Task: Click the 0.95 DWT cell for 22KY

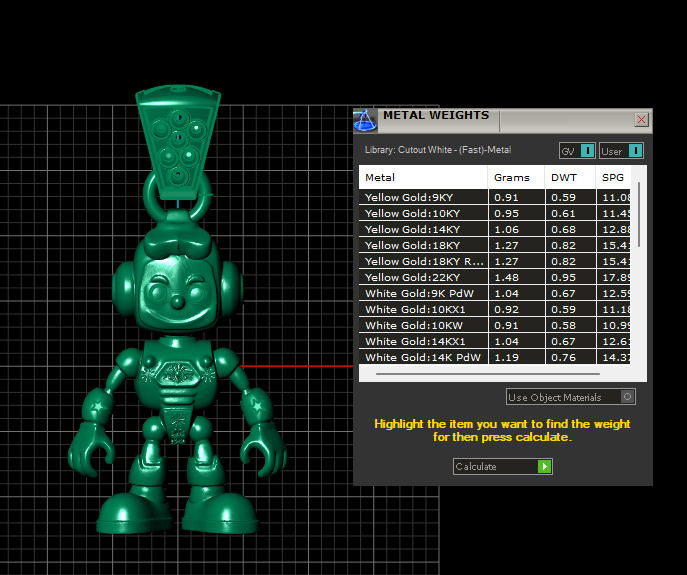Action: point(570,277)
